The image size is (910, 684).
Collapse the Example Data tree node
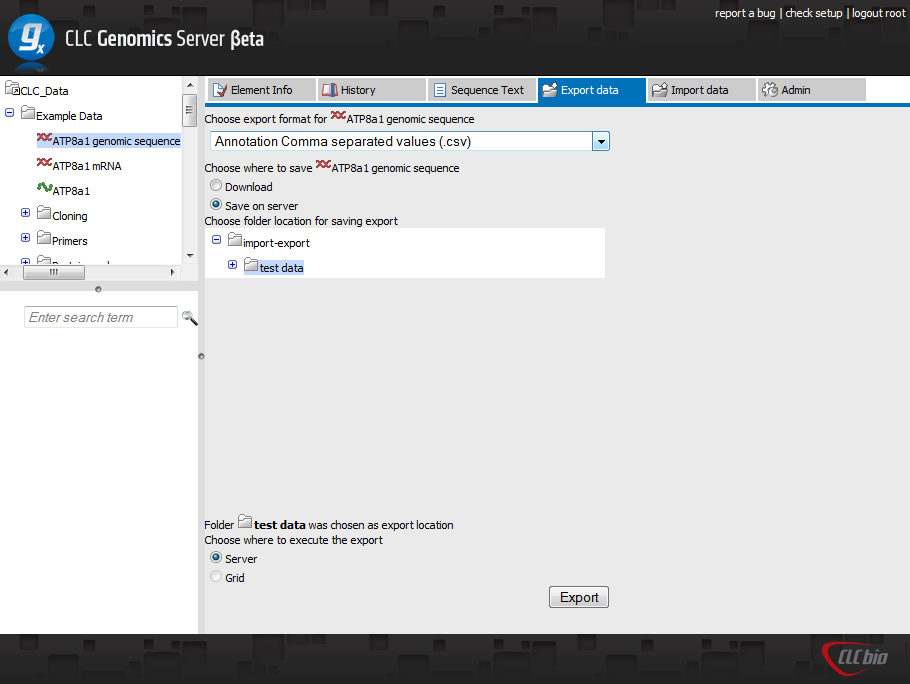(10, 114)
